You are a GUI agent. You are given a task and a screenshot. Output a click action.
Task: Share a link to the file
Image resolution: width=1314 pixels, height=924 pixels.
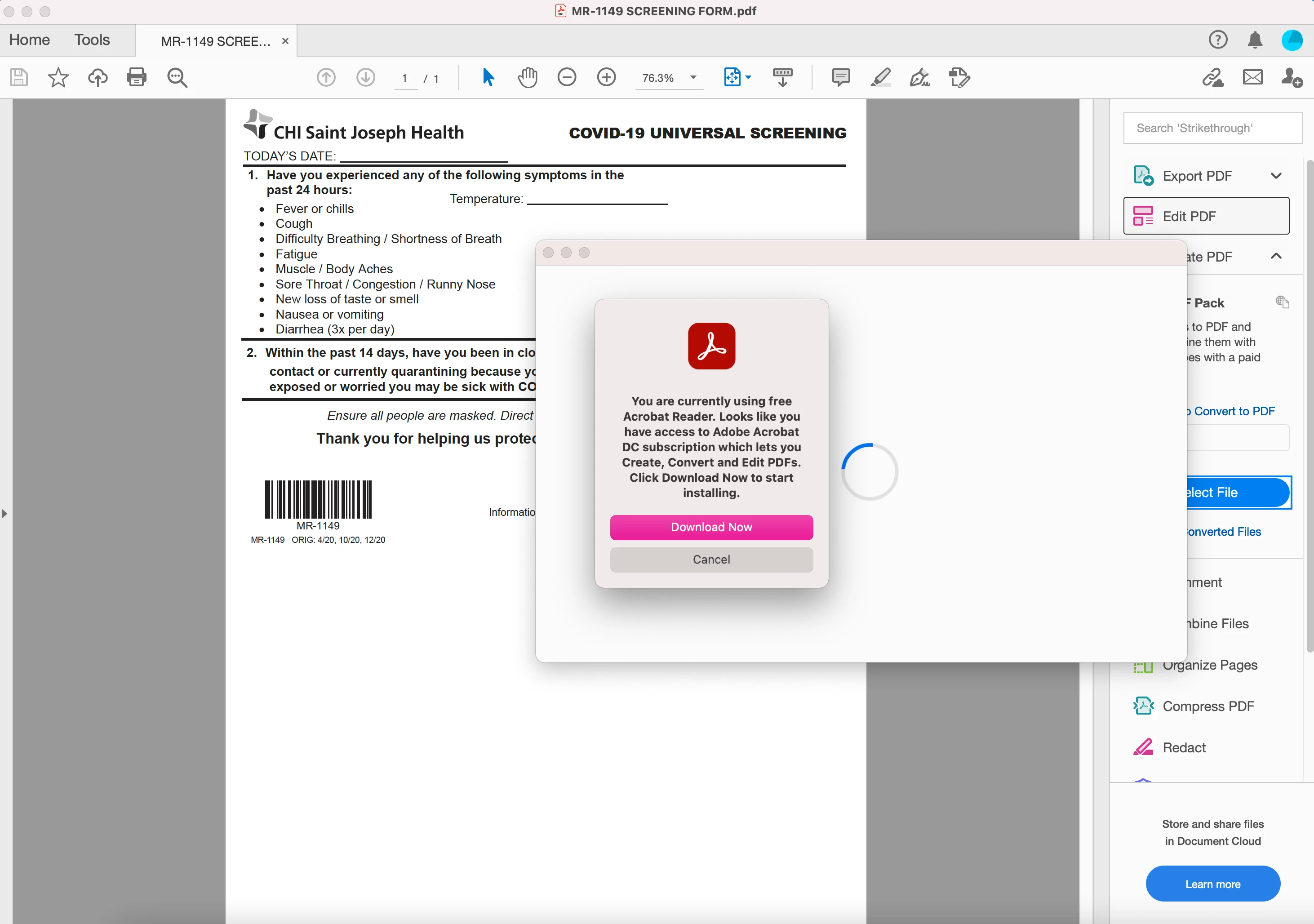pyautogui.click(x=1213, y=77)
